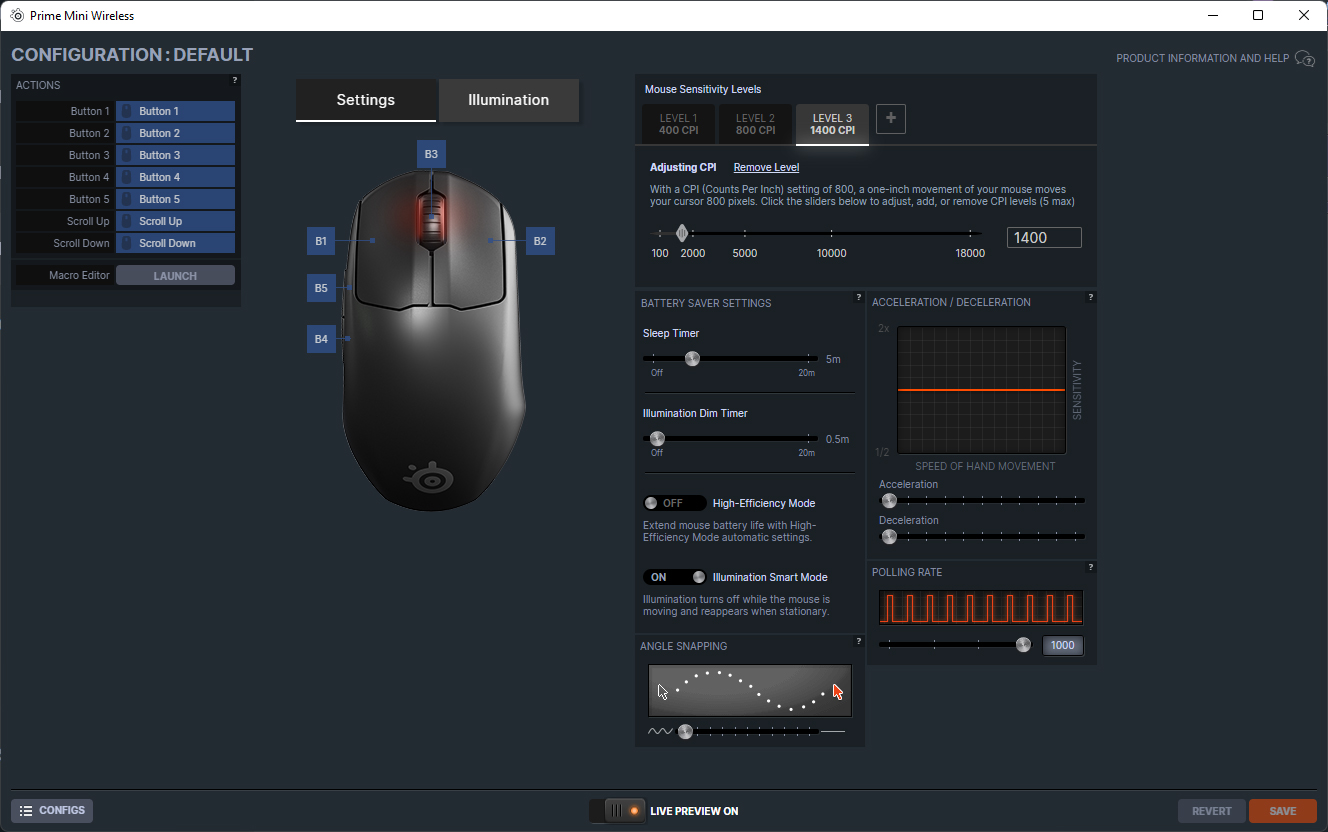Image resolution: width=1328 pixels, height=832 pixels.
Task: Select the B1 left button marker
Action: pos(321,241)
